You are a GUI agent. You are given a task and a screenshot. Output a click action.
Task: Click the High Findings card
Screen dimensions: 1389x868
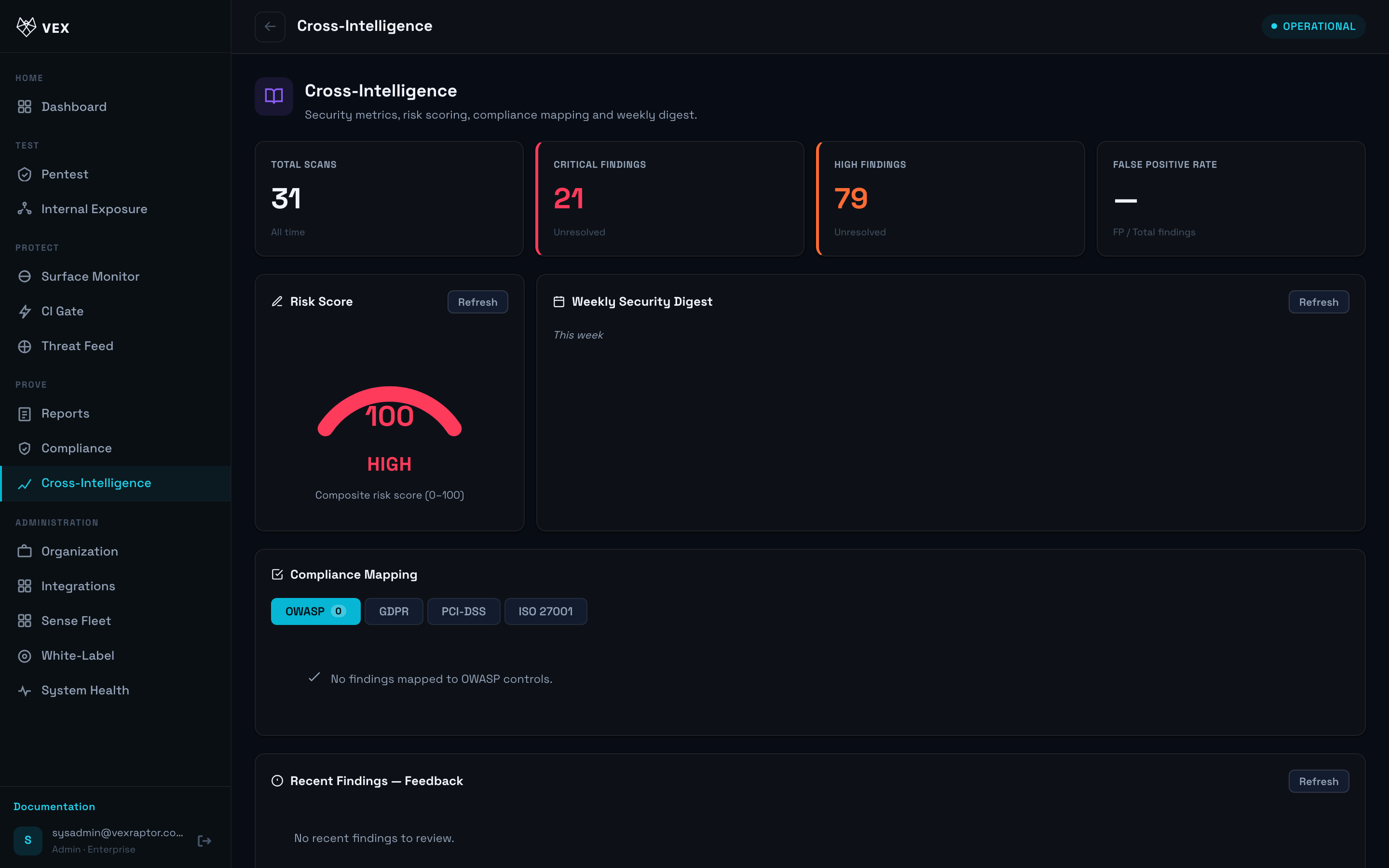(951, 199)
